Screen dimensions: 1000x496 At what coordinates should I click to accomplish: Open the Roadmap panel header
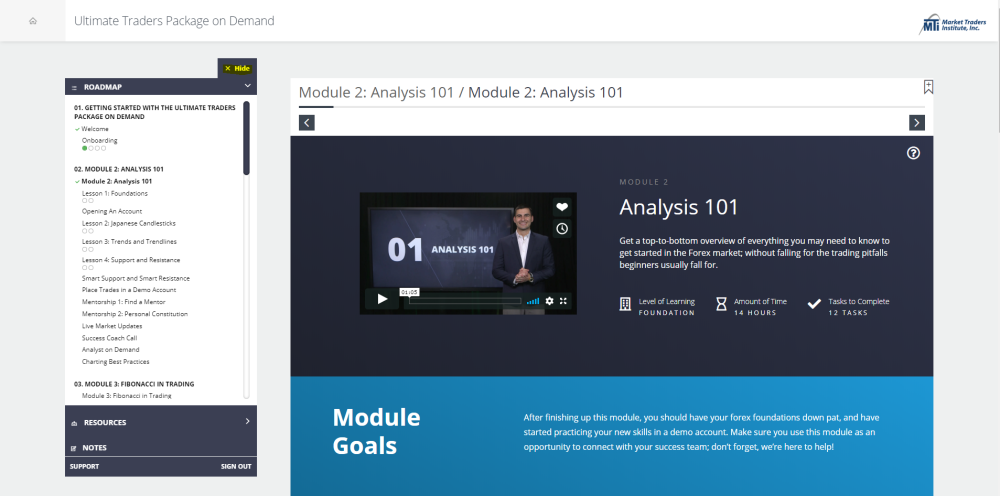(161, 87)
